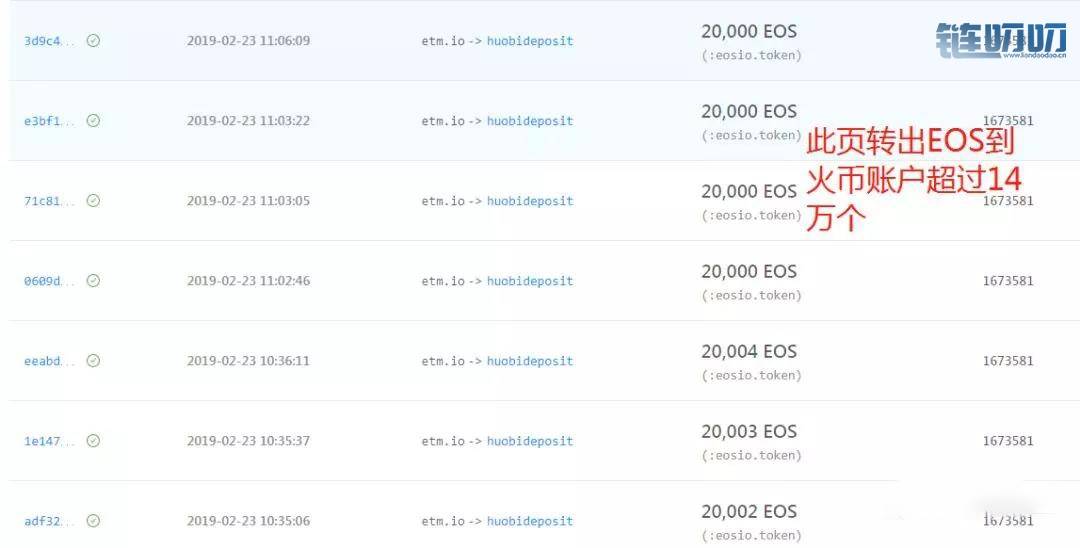Open transaction hash 3d9c4
Image resolution: width=1080 pixels, height=548 pixels.
pos(49,41)
